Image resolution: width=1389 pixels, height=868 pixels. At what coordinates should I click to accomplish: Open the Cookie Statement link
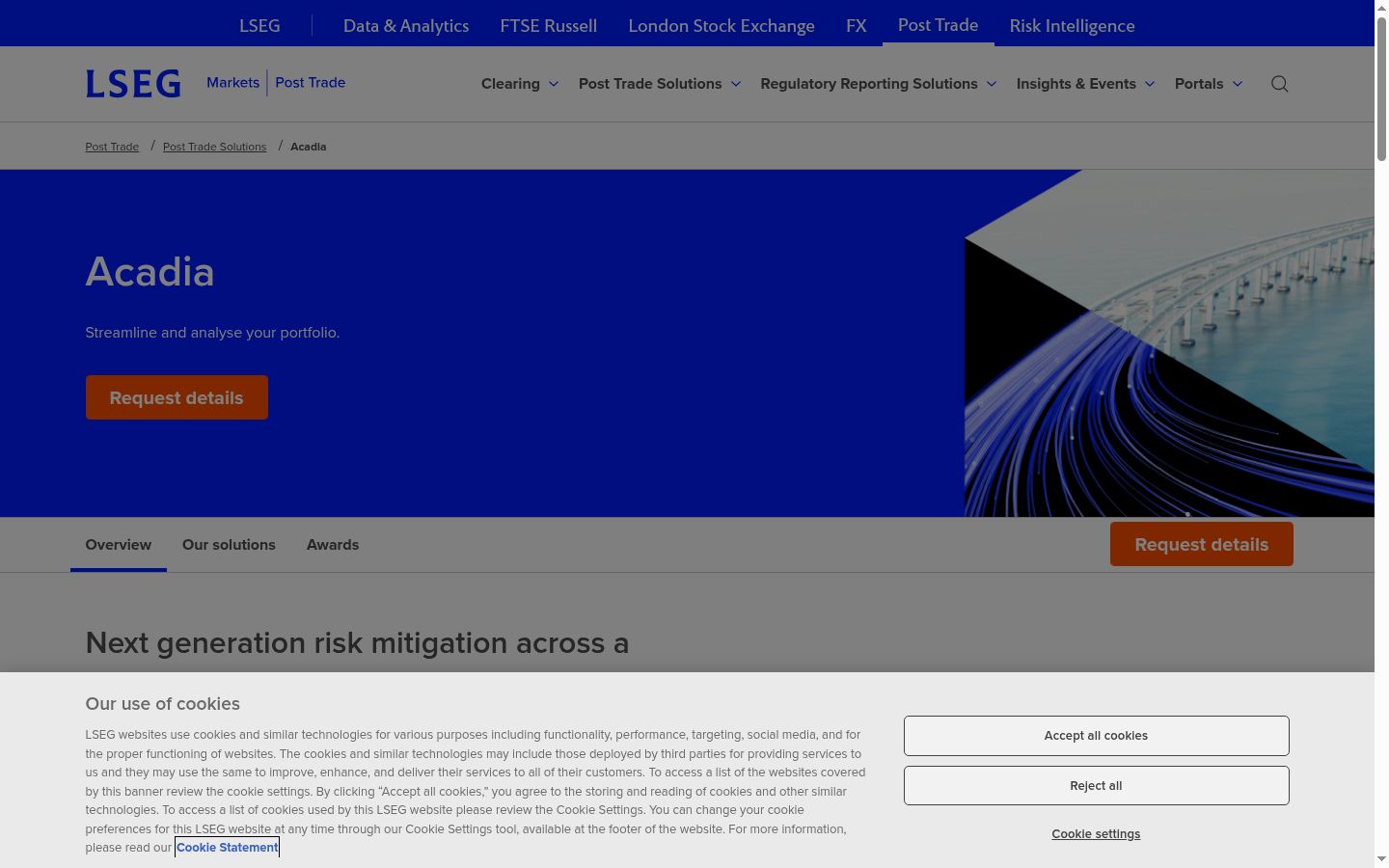tap(228, 848)
